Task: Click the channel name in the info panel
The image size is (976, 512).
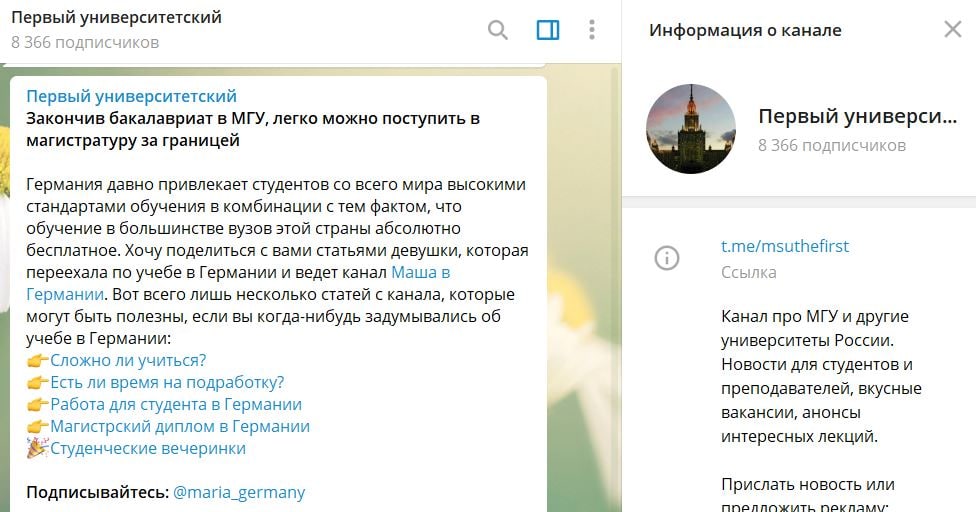Action: click(857, 116)
